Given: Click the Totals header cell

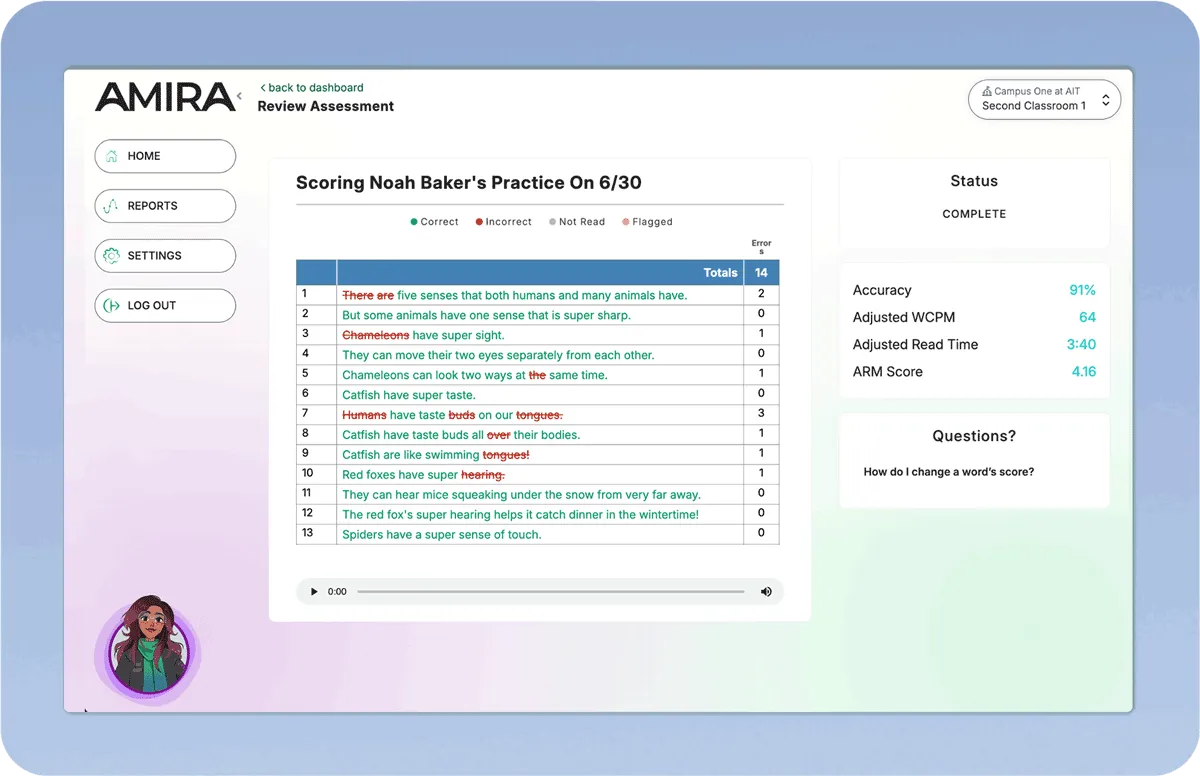Looking at the screenshot, I should pyautogui.click(x=540, y=272).
